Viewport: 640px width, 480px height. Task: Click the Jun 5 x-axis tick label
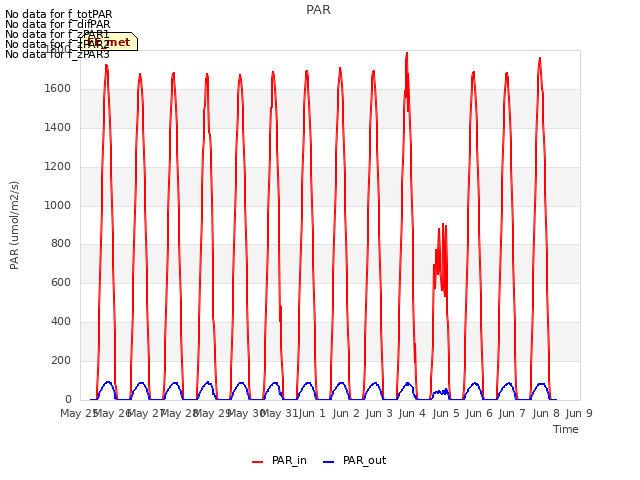point(446,413)
